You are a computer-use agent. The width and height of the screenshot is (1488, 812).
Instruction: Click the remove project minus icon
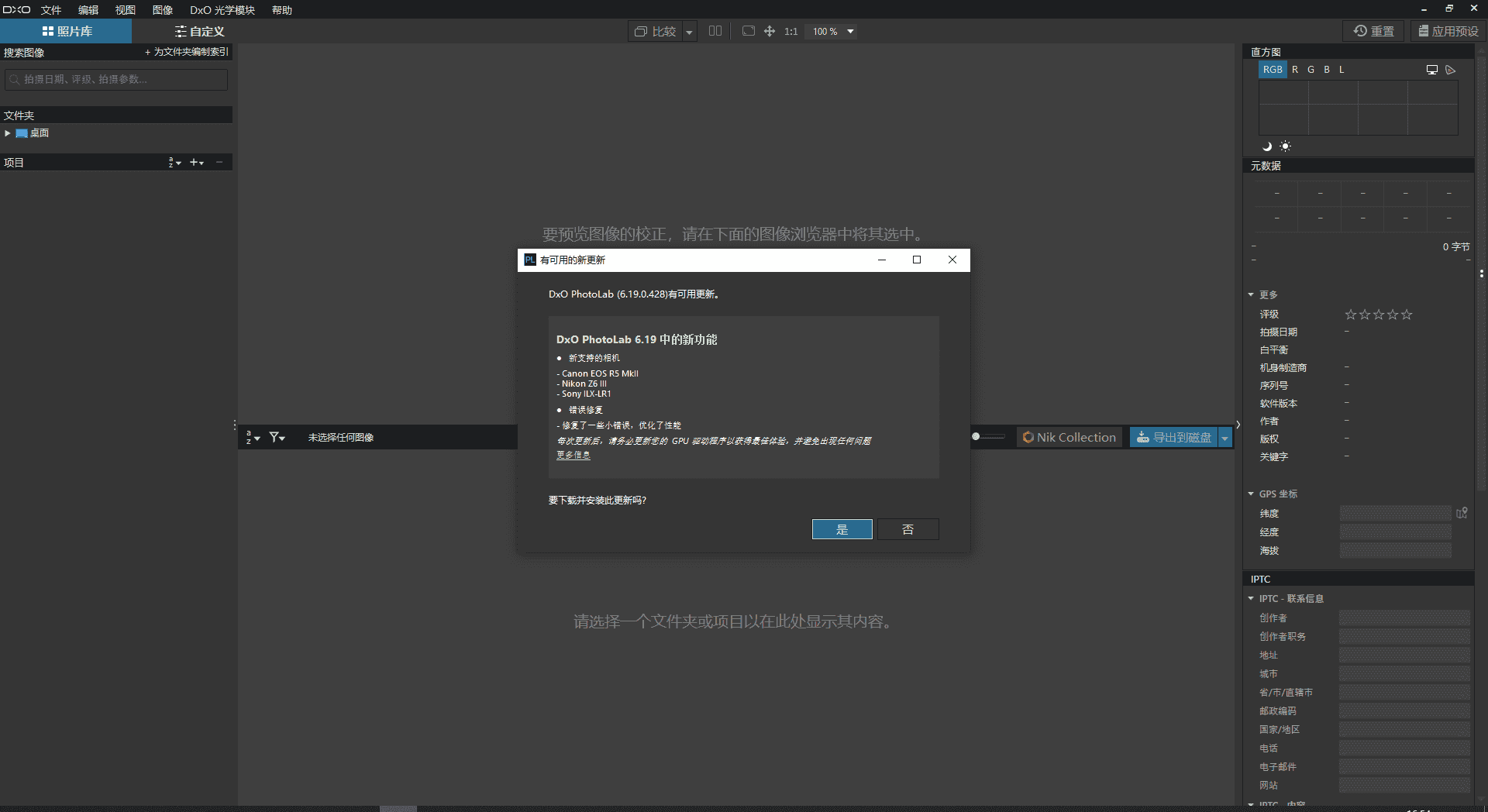[219, 163]
